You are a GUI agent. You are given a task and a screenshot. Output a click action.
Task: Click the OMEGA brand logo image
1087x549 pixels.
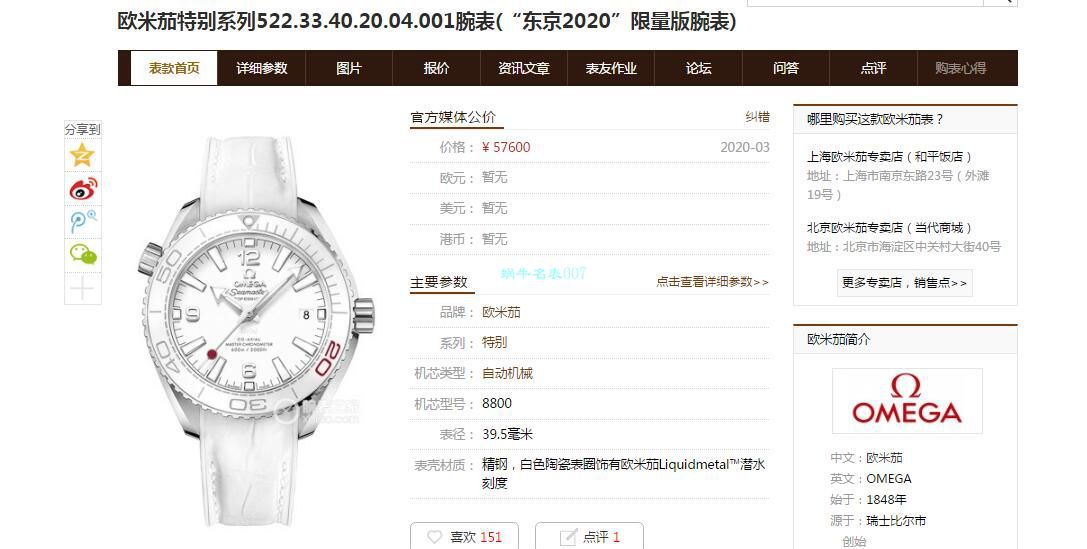click(x=907, y=401)
